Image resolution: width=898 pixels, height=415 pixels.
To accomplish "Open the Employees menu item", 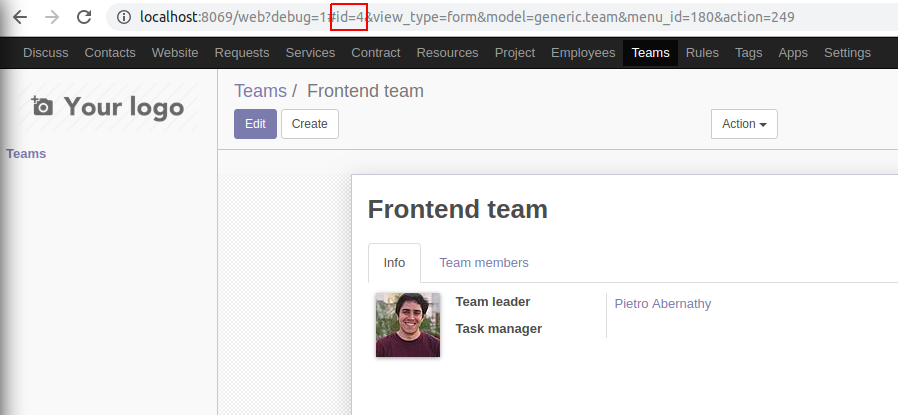I will pos(582,53).
